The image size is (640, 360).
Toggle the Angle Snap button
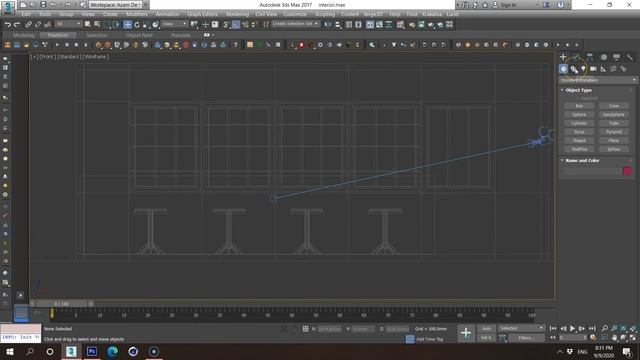236,24
